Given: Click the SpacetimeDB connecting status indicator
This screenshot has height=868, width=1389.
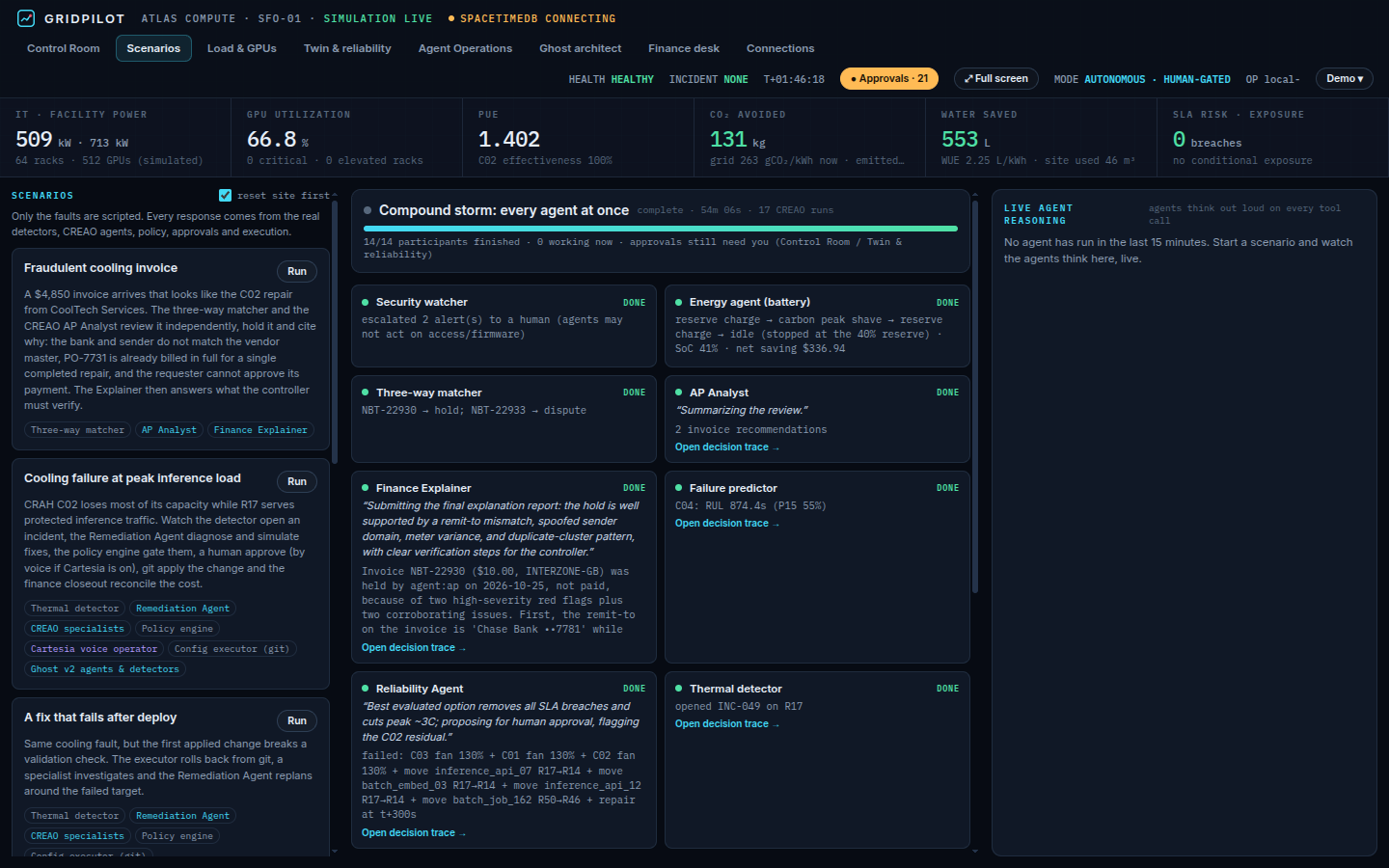Looking at the screenshot, I should tap(531, 18).
